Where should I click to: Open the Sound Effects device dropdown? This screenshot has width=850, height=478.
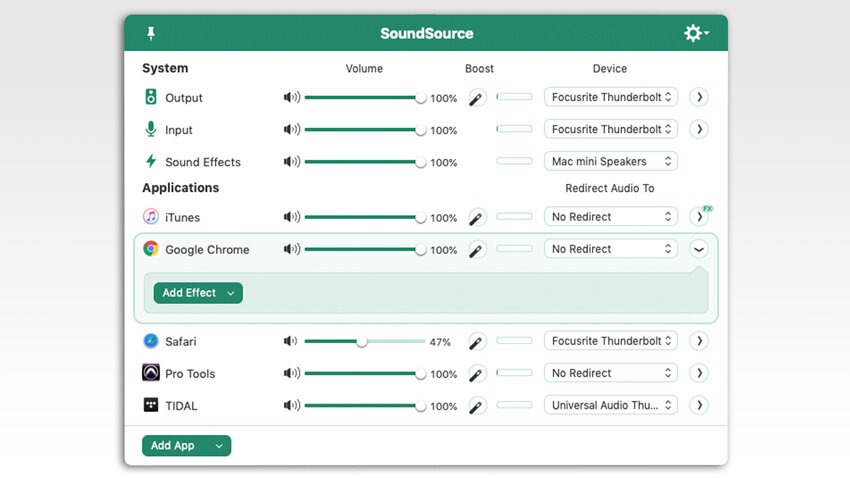click(x=611, y=161)
